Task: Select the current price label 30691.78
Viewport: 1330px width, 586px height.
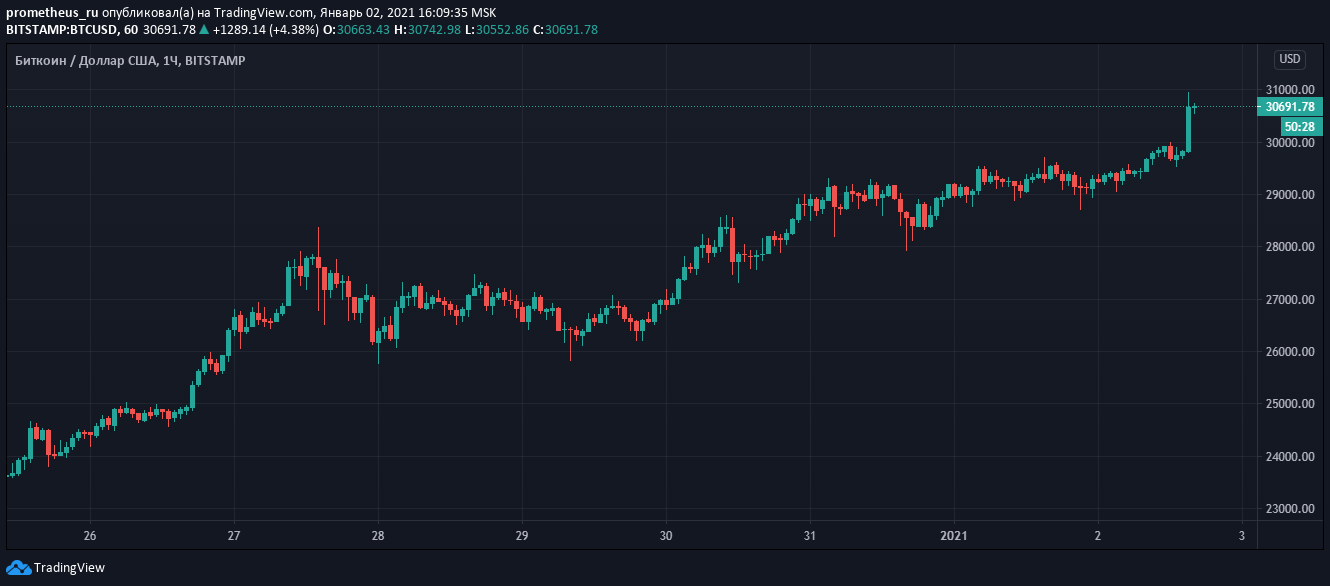Action: click(1290, 107)
